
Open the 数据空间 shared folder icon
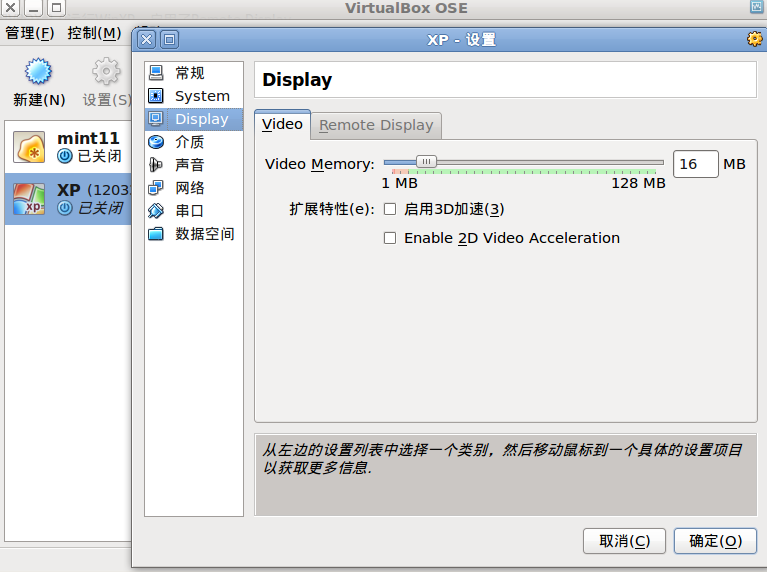(x=156, y=234)
